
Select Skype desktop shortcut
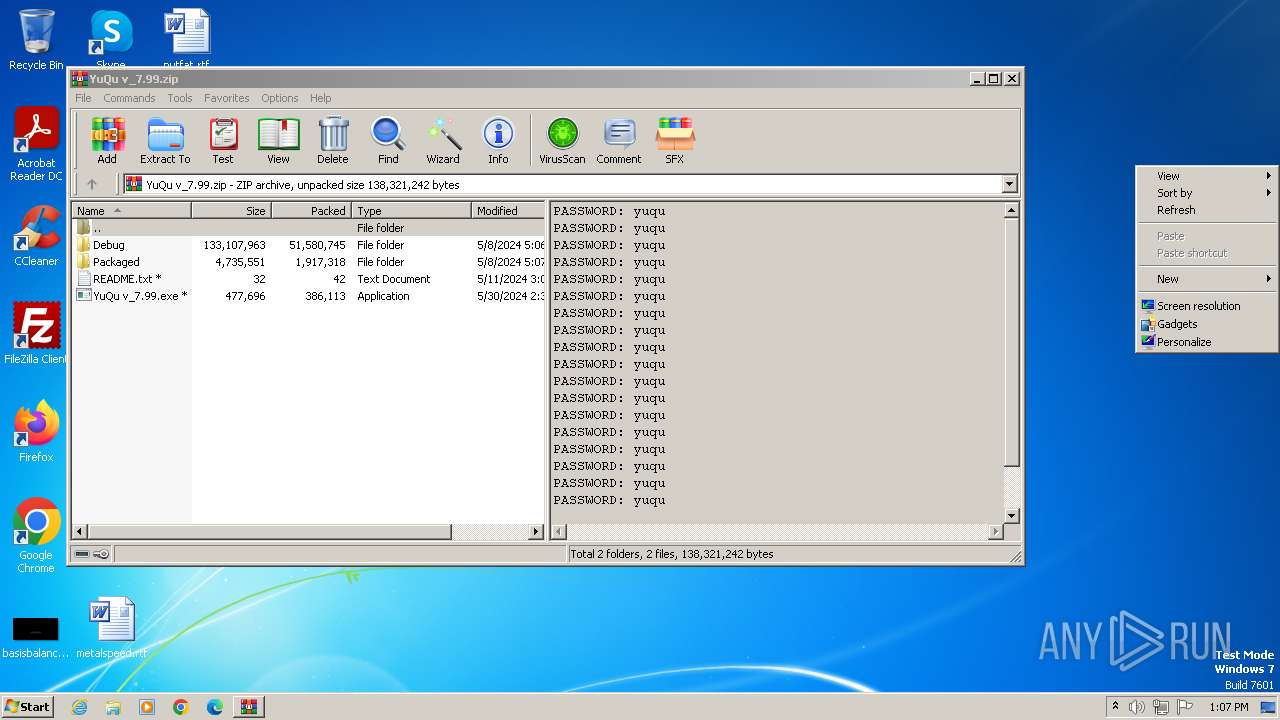tap(110, 40)
